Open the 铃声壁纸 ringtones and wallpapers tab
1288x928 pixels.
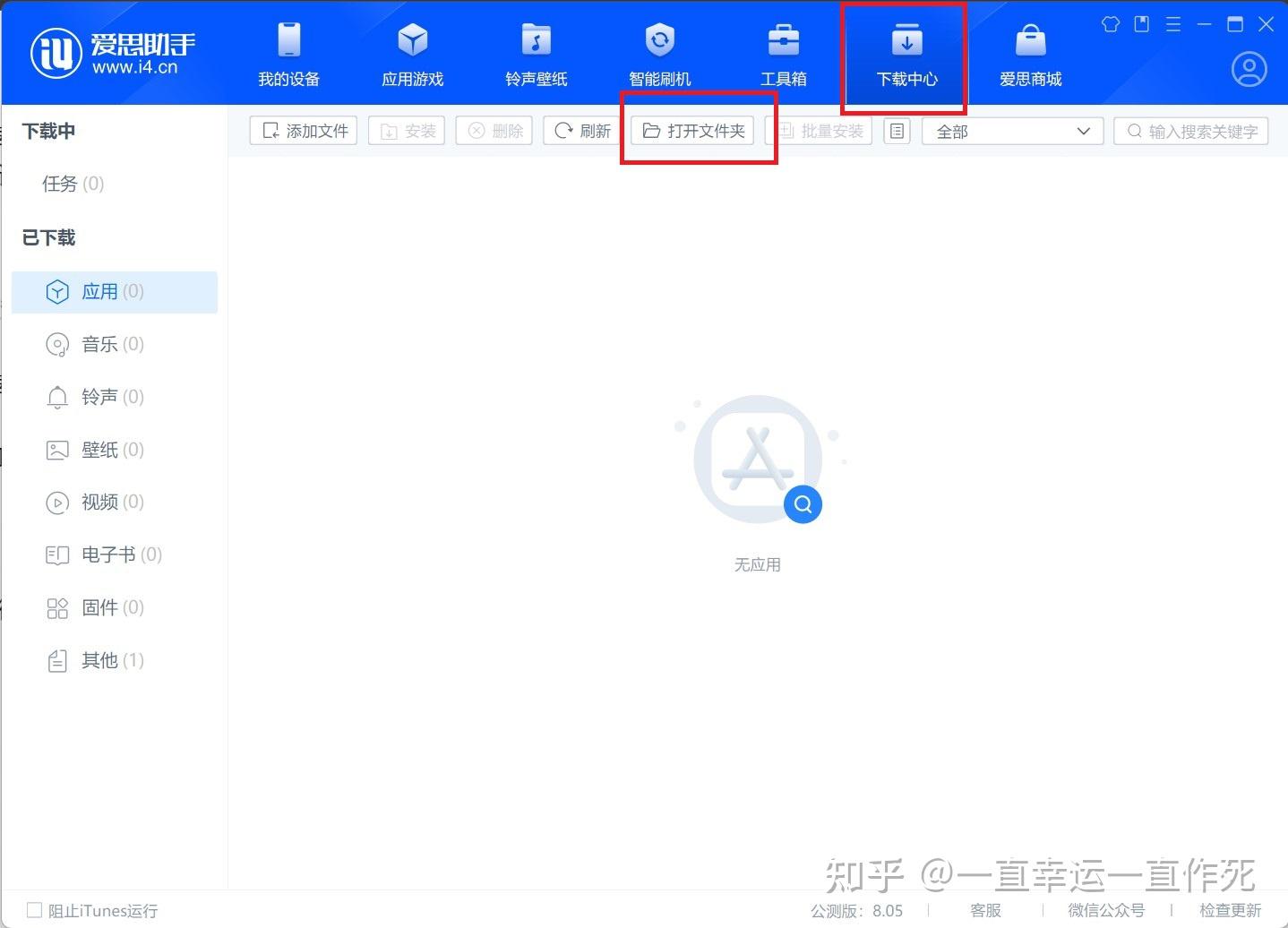536,54
